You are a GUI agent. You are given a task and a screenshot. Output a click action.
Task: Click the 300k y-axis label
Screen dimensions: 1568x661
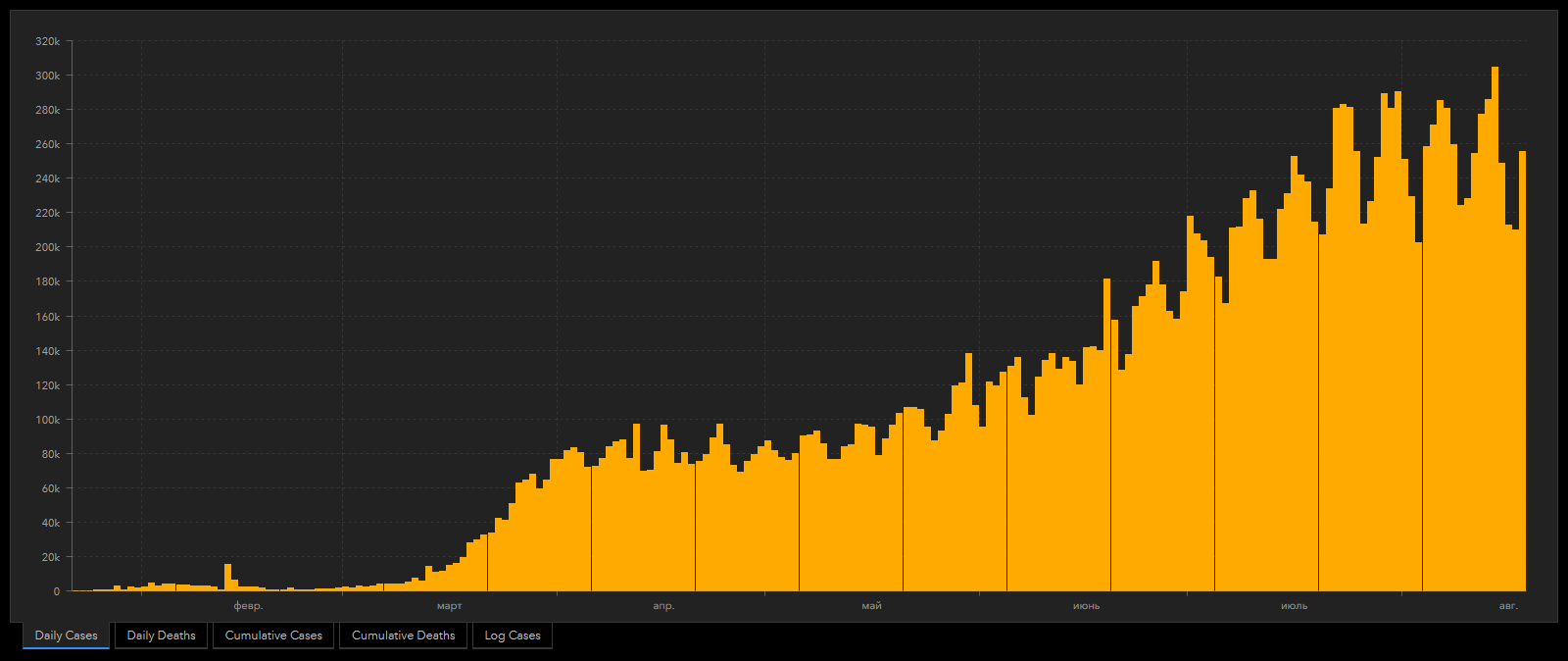tap(48, 76)
